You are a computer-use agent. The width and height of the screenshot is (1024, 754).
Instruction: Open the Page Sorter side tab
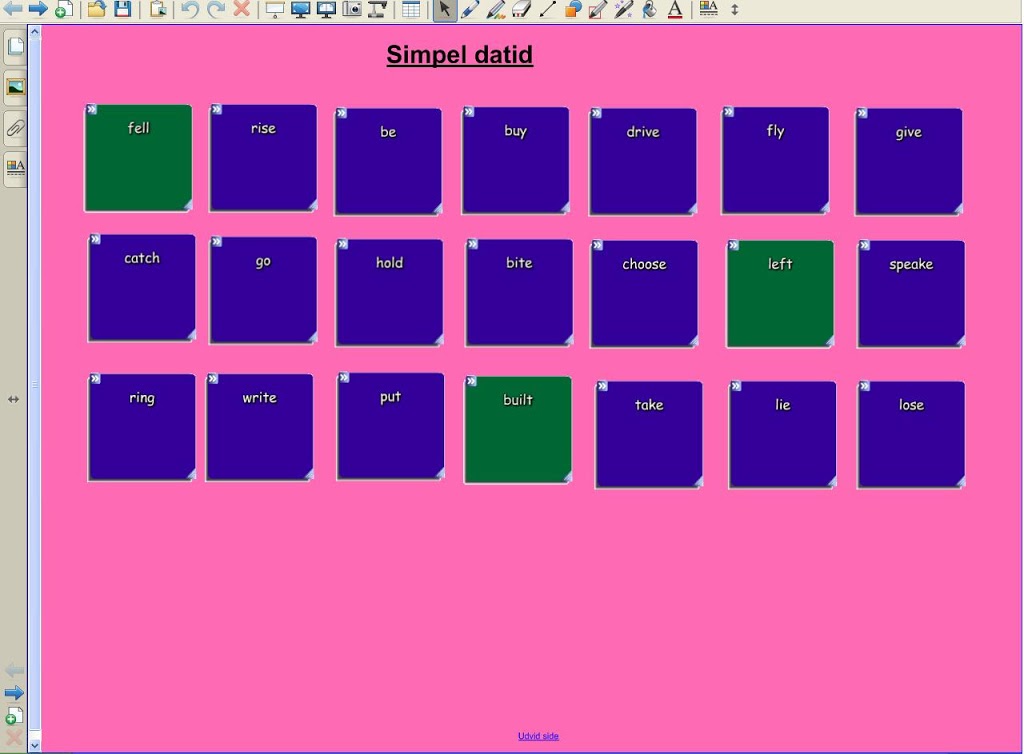pos(15,46)
